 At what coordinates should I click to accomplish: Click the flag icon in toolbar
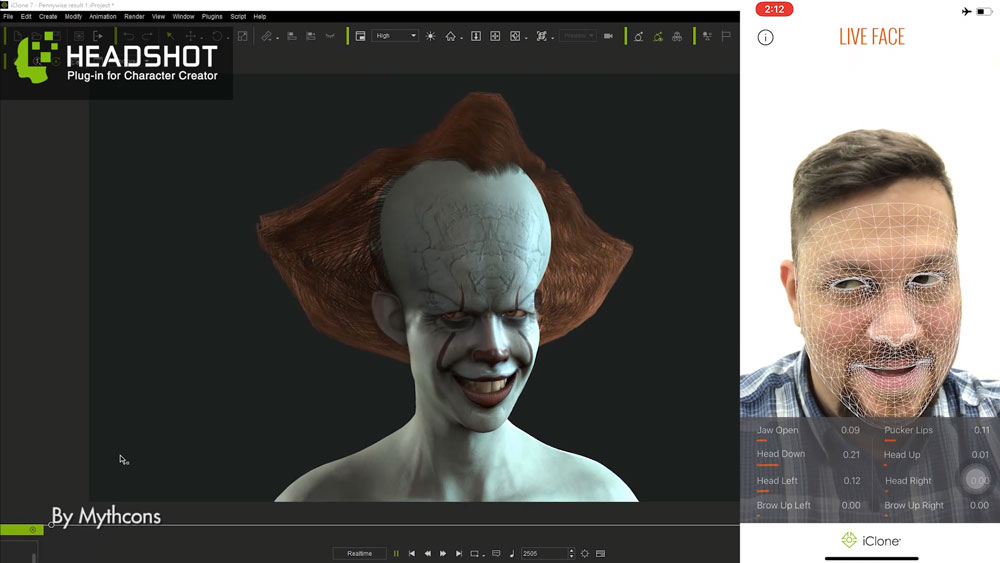click(726, 36)
